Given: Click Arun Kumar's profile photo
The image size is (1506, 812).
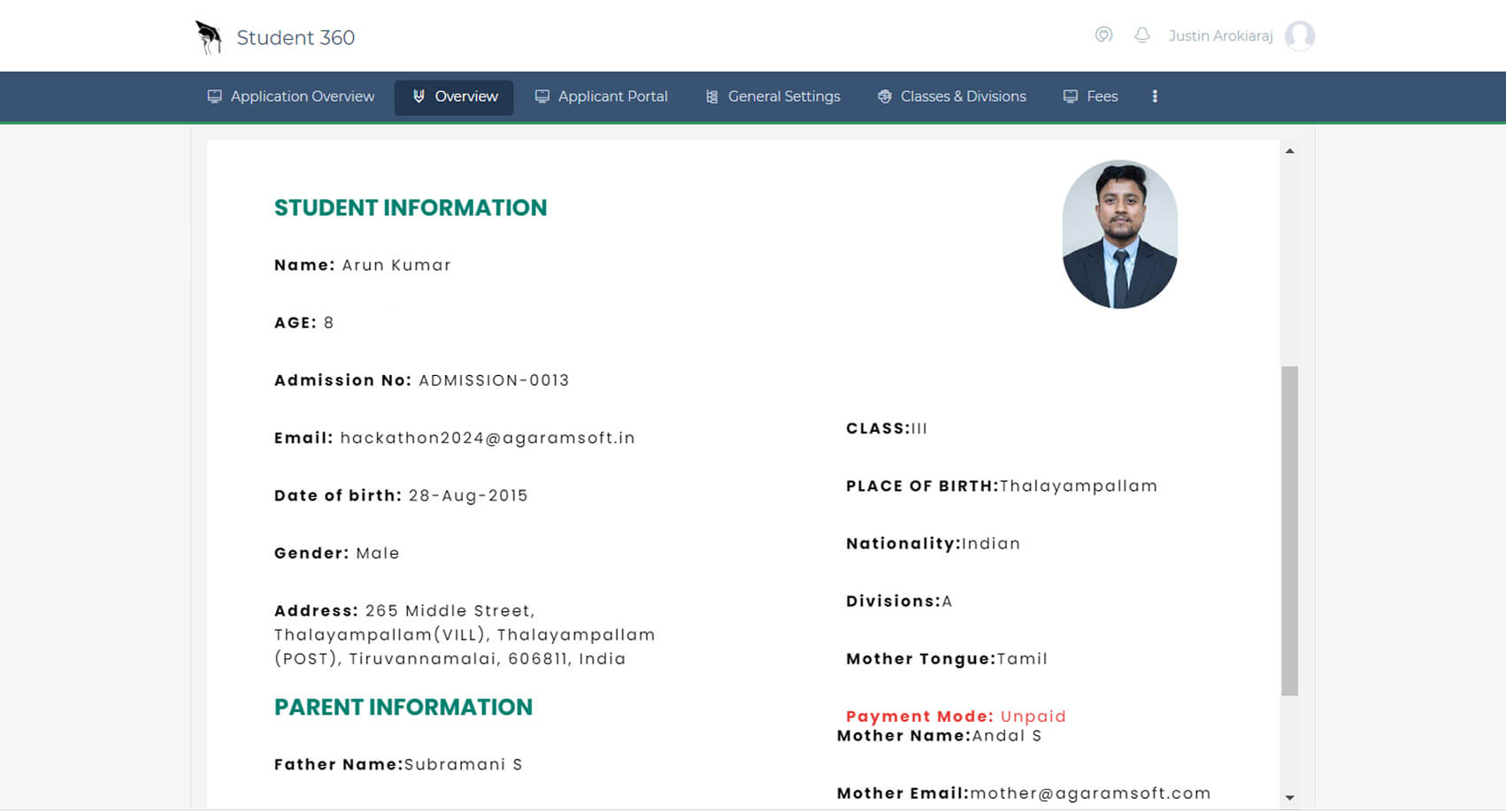Looking at the screenshot, I should click(1120, 234).
